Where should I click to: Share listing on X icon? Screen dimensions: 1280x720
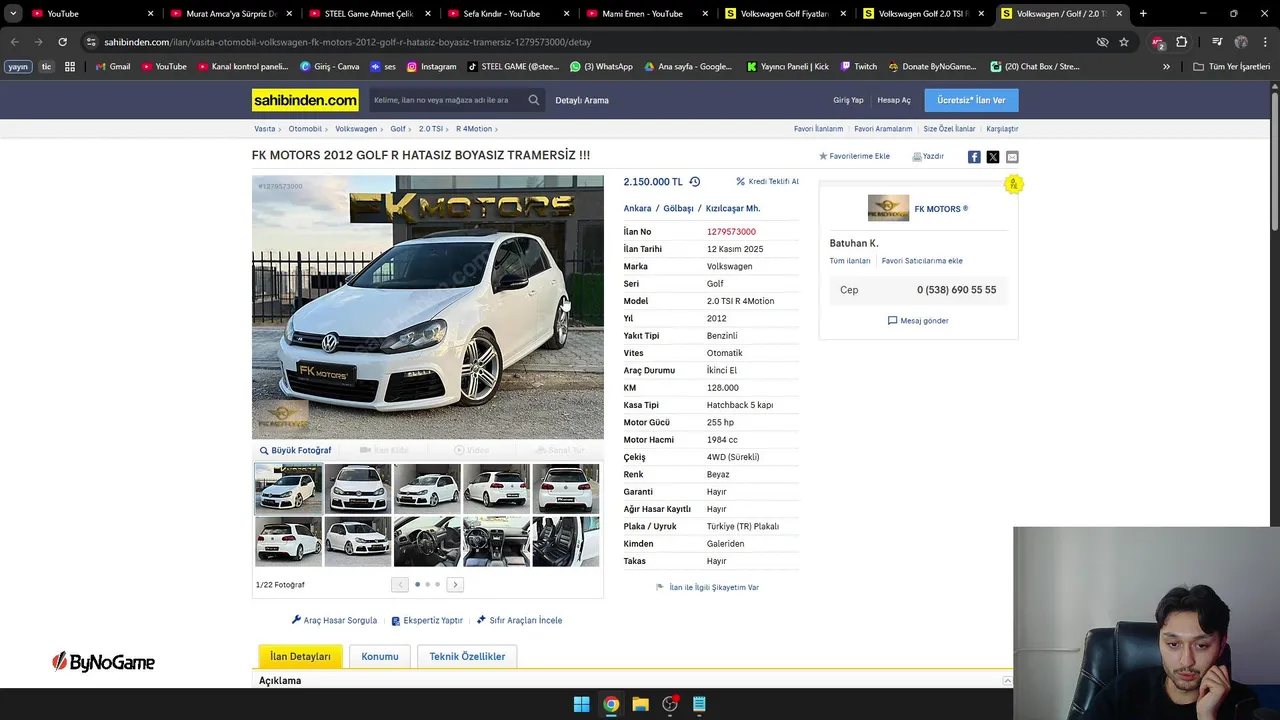tap(993, 157)
